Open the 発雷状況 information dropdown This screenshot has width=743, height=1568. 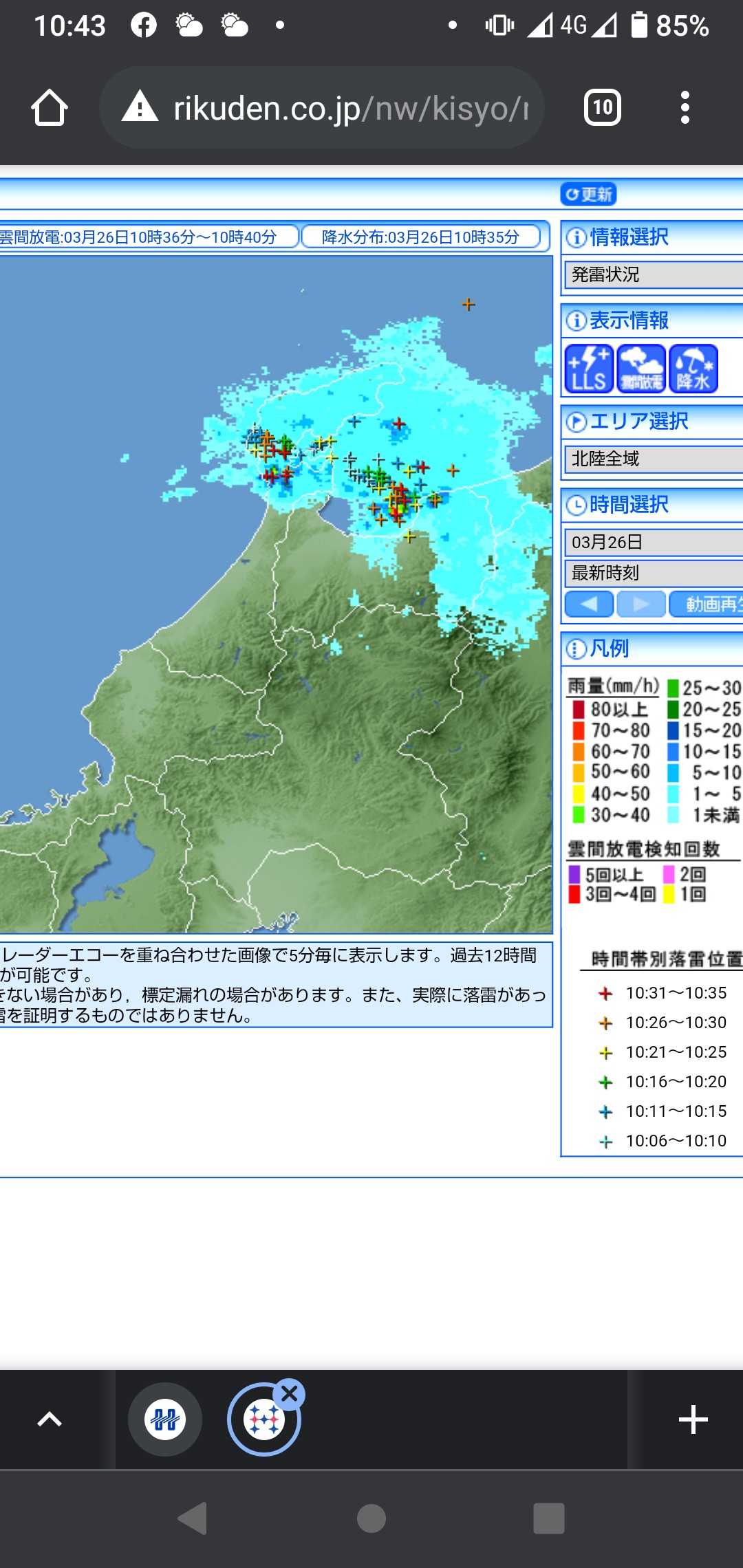(652, 274)
